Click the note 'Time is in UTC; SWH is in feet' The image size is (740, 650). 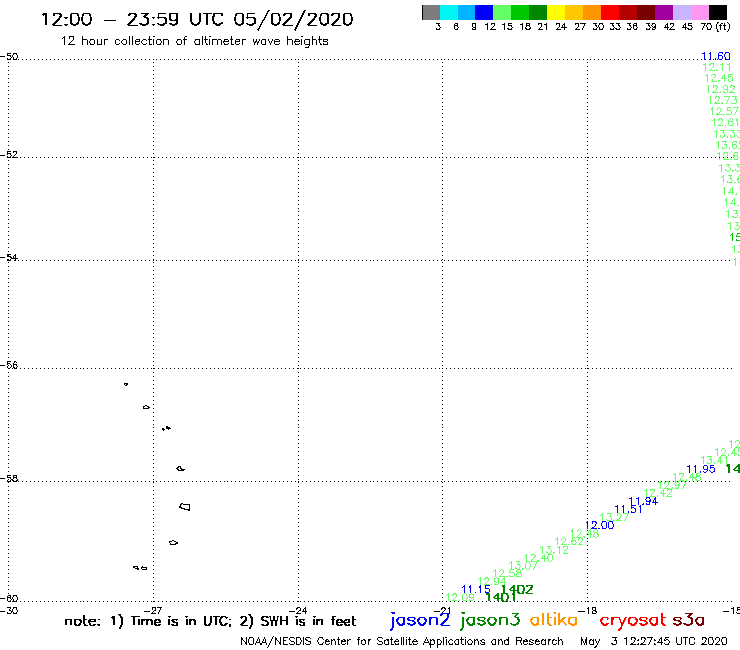[210, 621]
